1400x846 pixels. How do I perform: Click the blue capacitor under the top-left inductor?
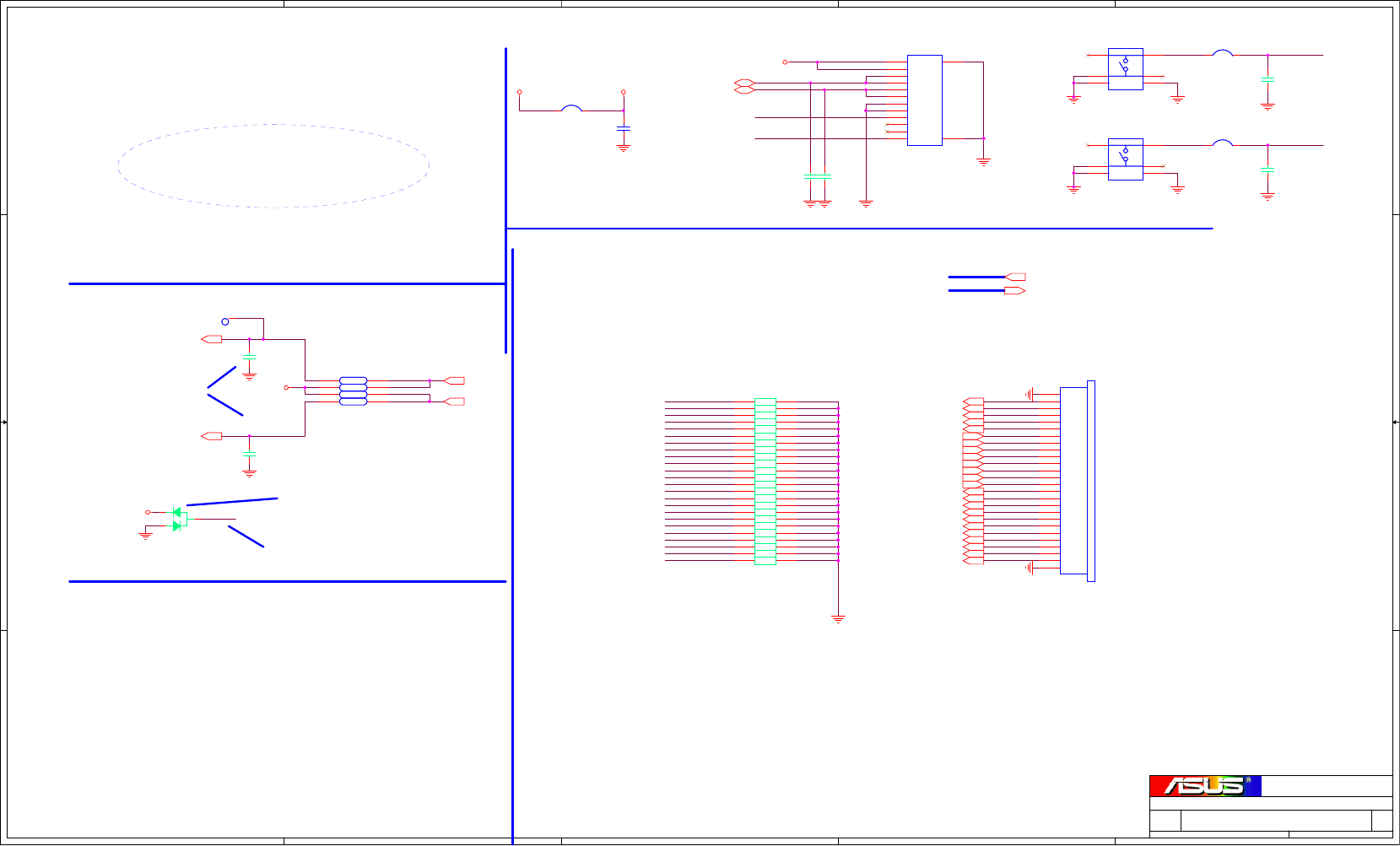(x=624, y=128)
